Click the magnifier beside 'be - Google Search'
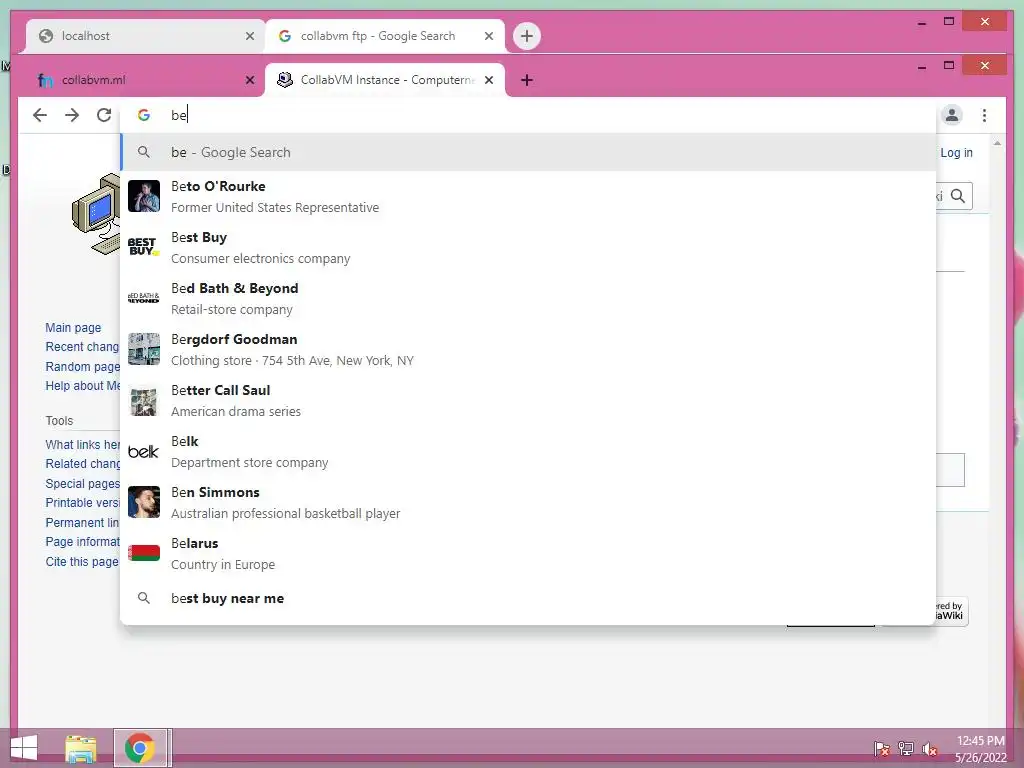 tap(144, 152)
